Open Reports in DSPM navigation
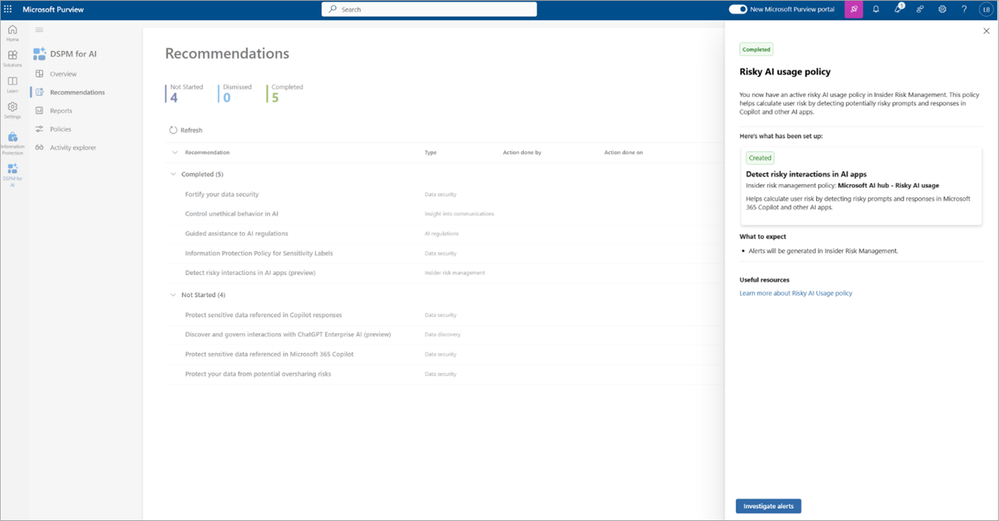 pyautogui.click(x=61, y=111)
